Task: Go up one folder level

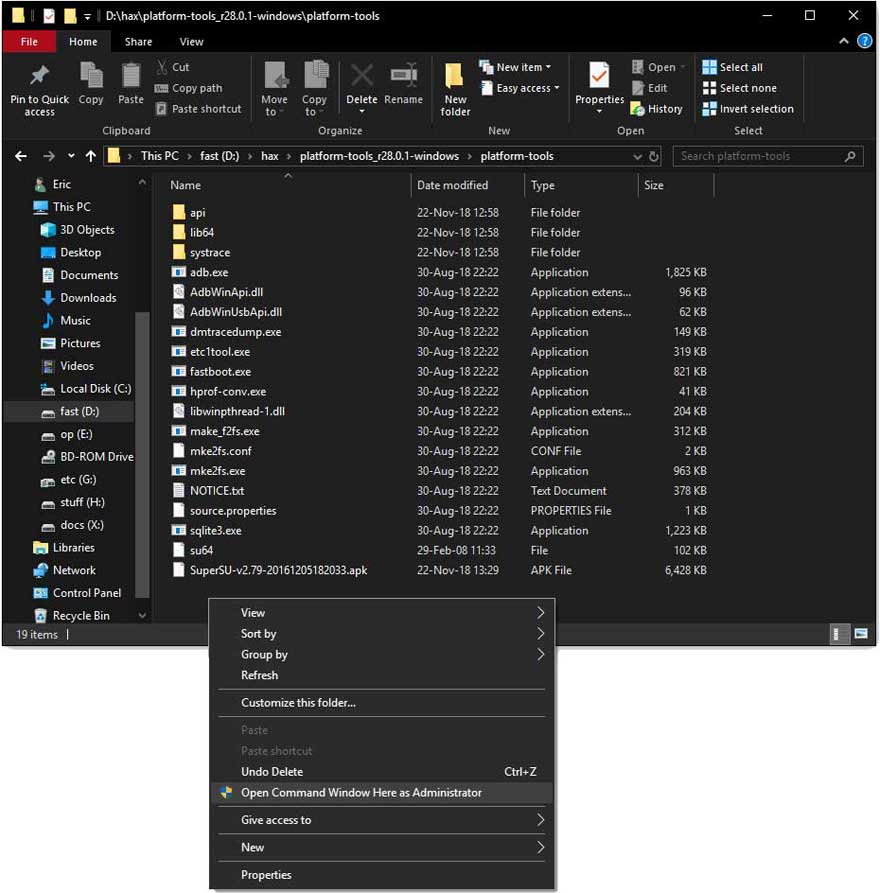Action: click(91, 156)
